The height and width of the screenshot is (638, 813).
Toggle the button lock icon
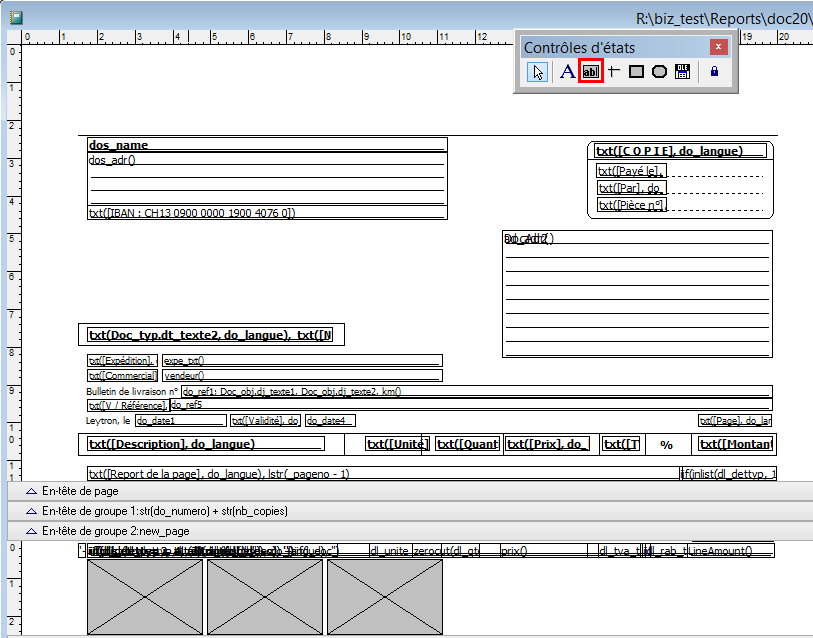point(714,72)
